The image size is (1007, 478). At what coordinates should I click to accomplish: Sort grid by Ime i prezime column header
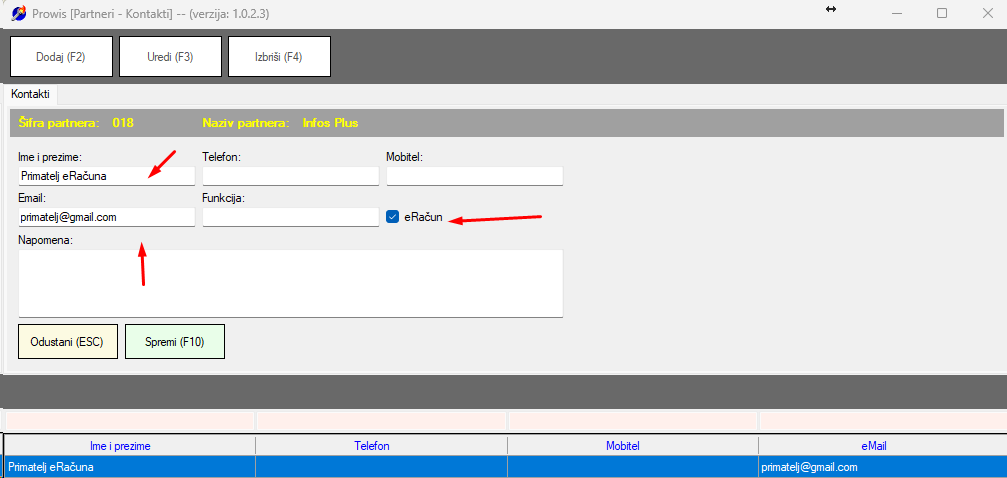click(x=128, y=445)
